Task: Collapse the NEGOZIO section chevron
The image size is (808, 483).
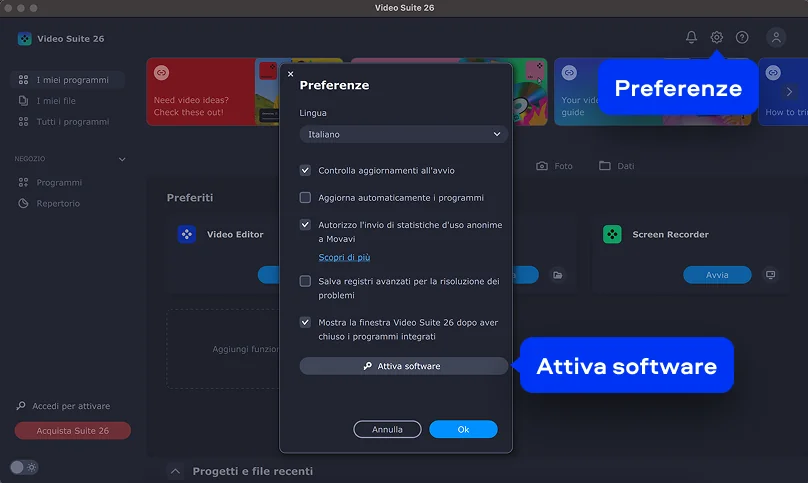Action: (x=122, y=159)
